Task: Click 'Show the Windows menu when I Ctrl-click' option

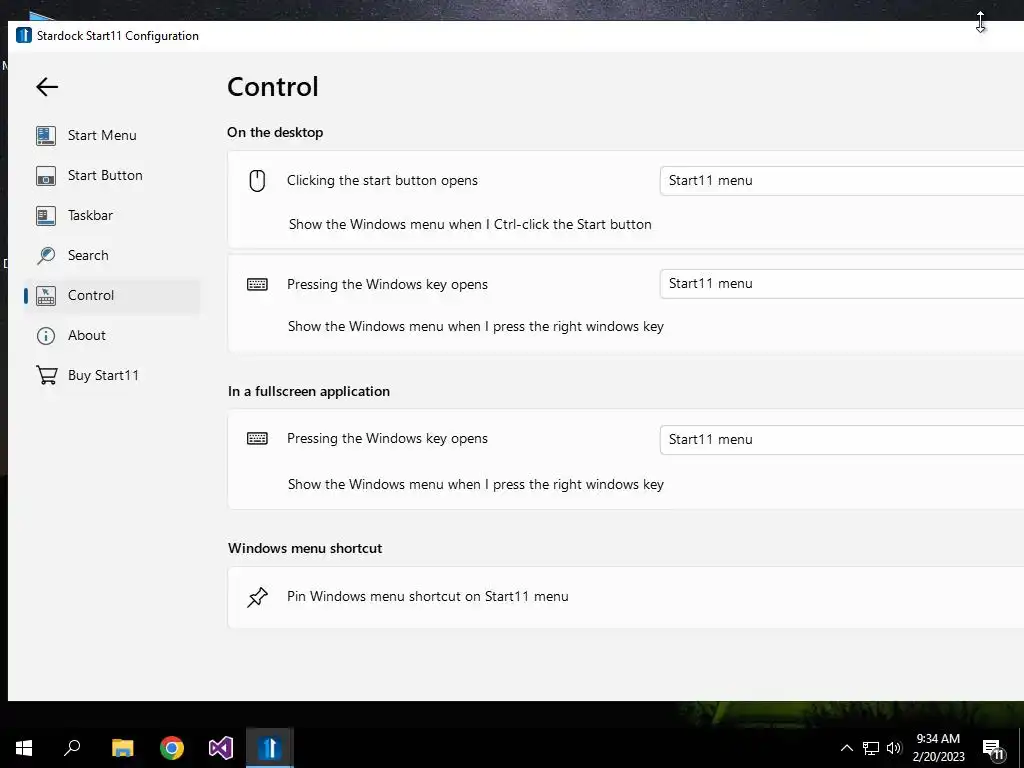Action: (470, 224)
